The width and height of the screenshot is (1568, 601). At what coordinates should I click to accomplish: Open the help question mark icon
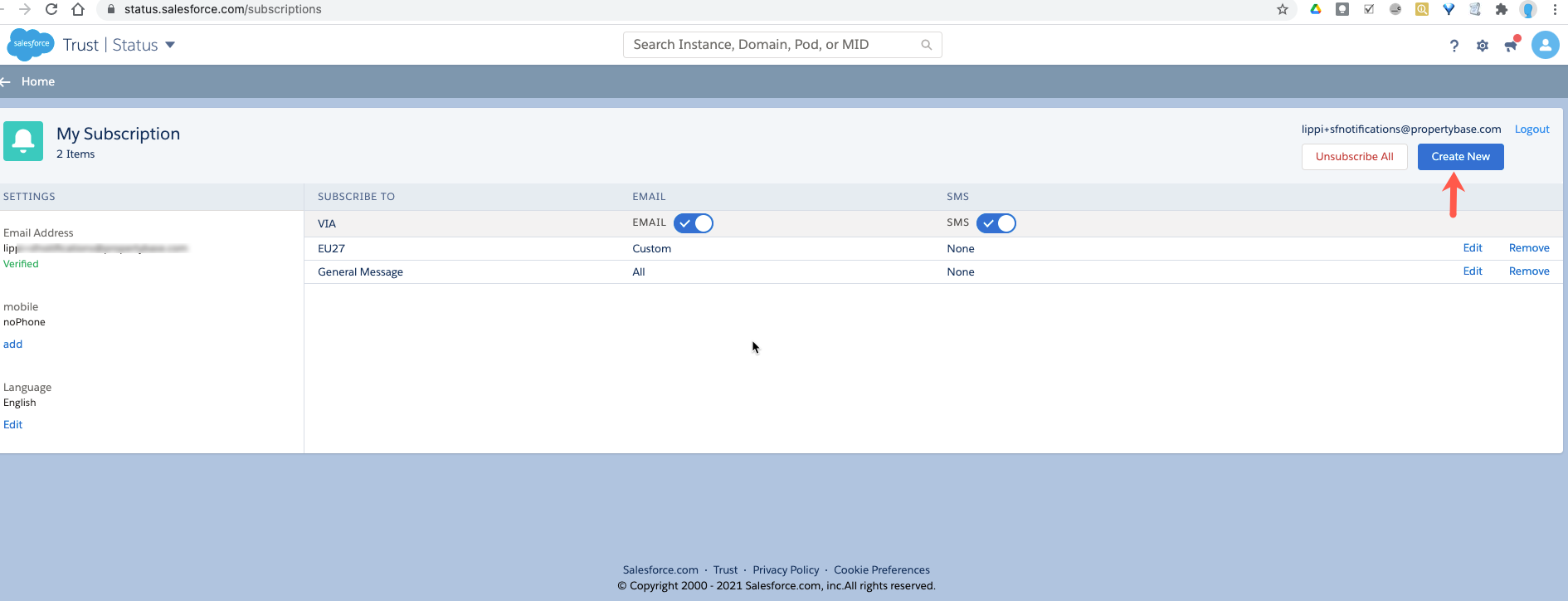point(1454,46)
